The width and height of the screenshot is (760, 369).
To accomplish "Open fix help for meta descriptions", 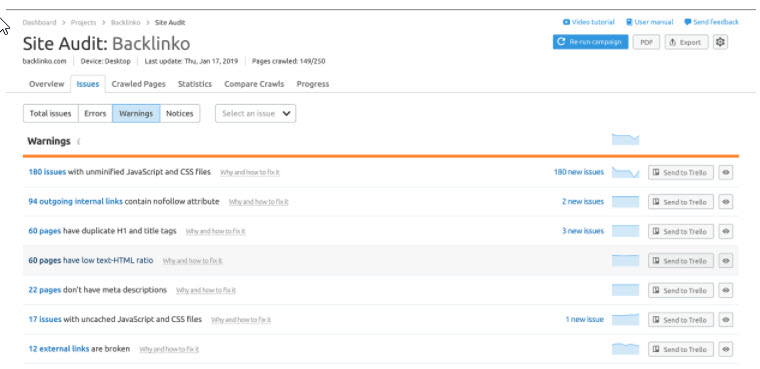I will click(206, 290).
